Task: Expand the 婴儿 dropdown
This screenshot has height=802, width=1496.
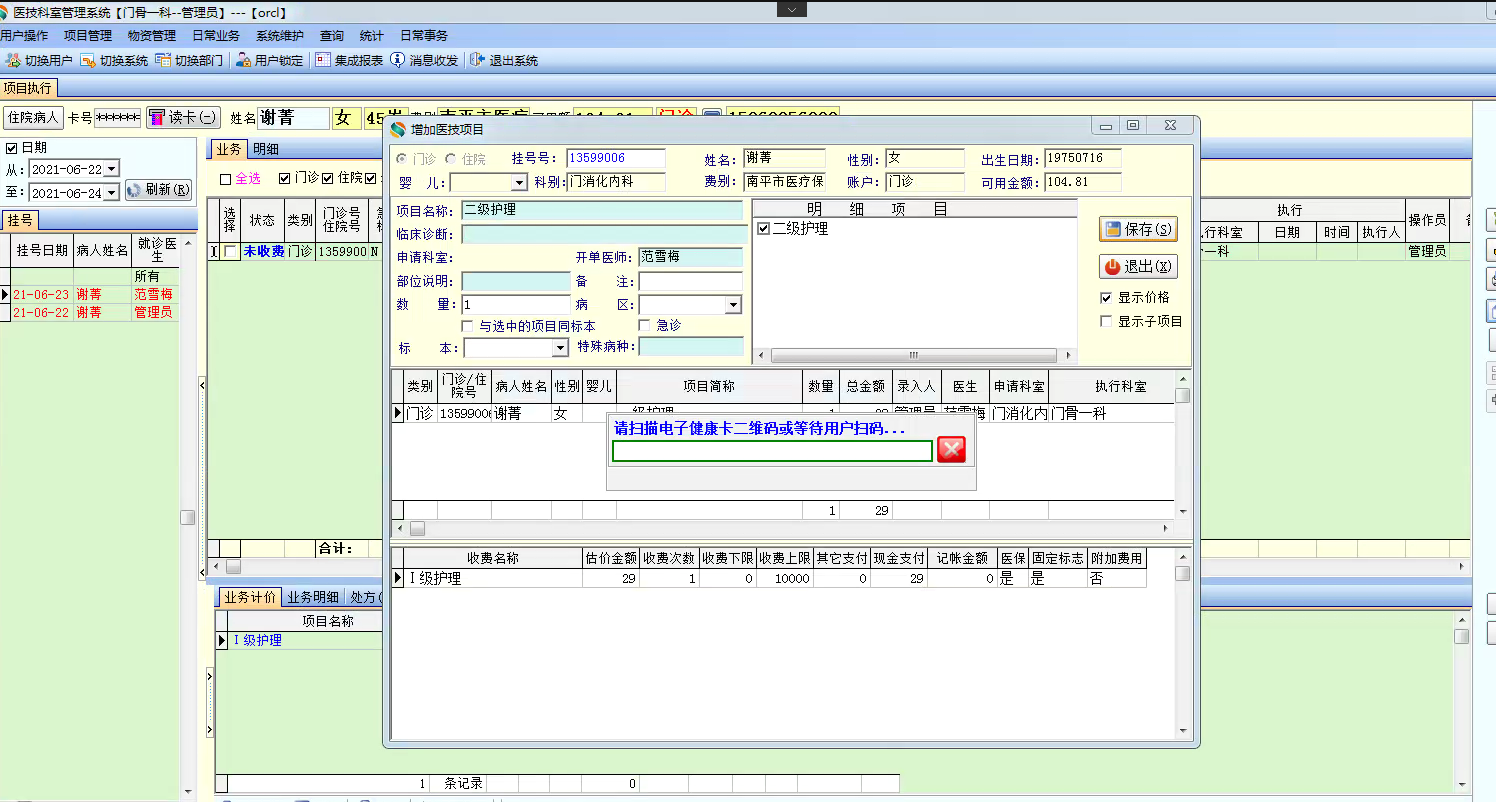Action: [519, 183]
